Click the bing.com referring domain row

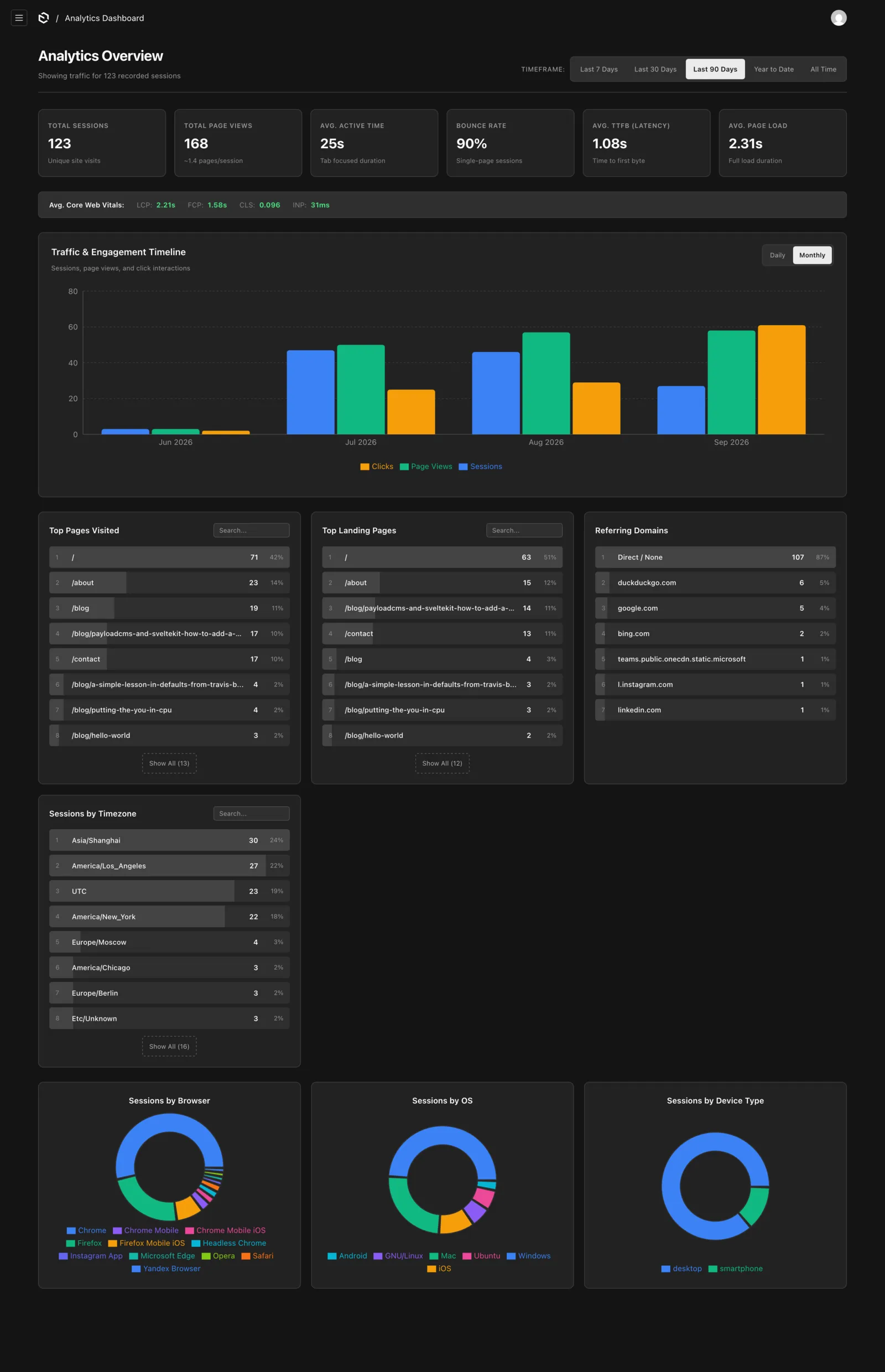716,633
